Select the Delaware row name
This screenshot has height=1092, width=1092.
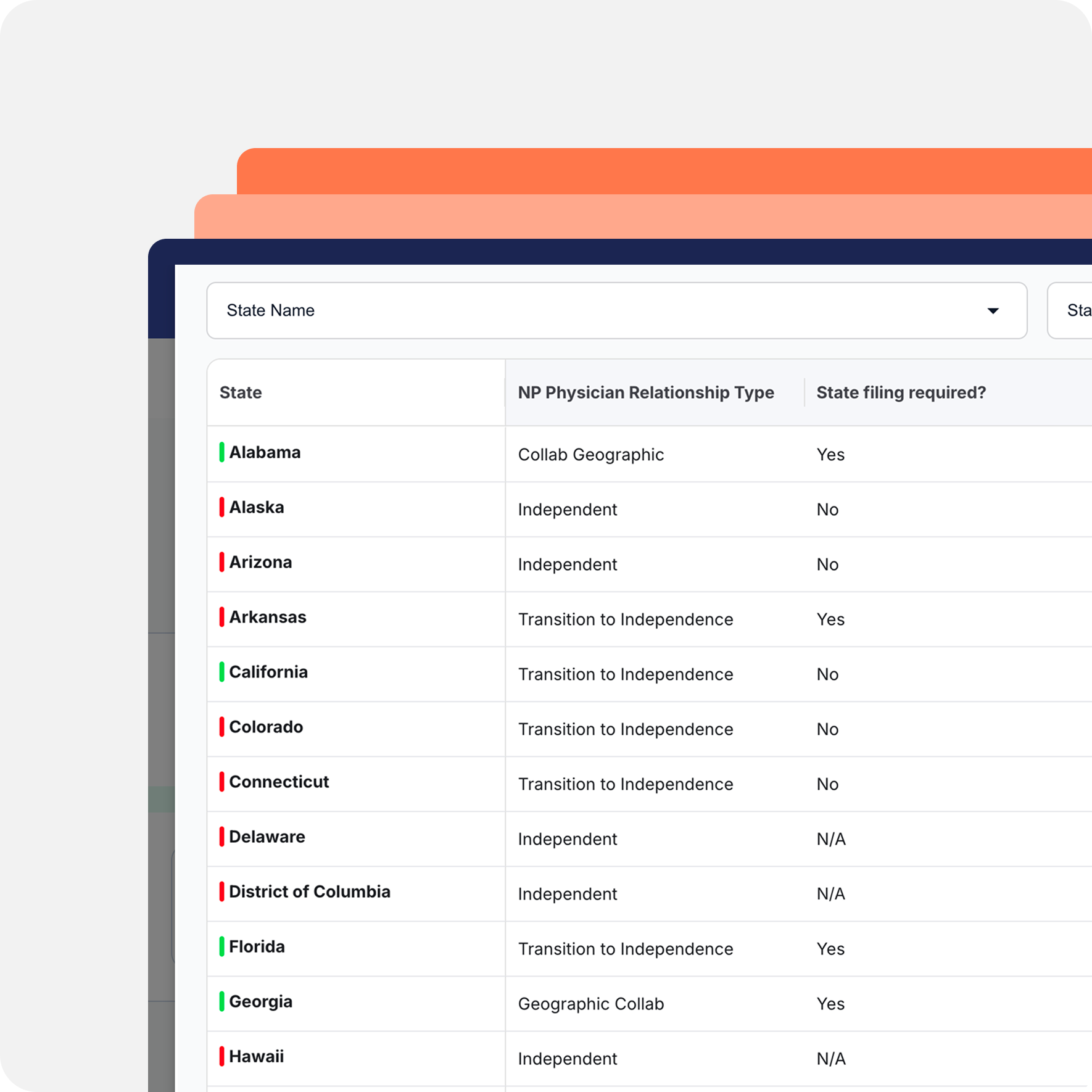267,837
